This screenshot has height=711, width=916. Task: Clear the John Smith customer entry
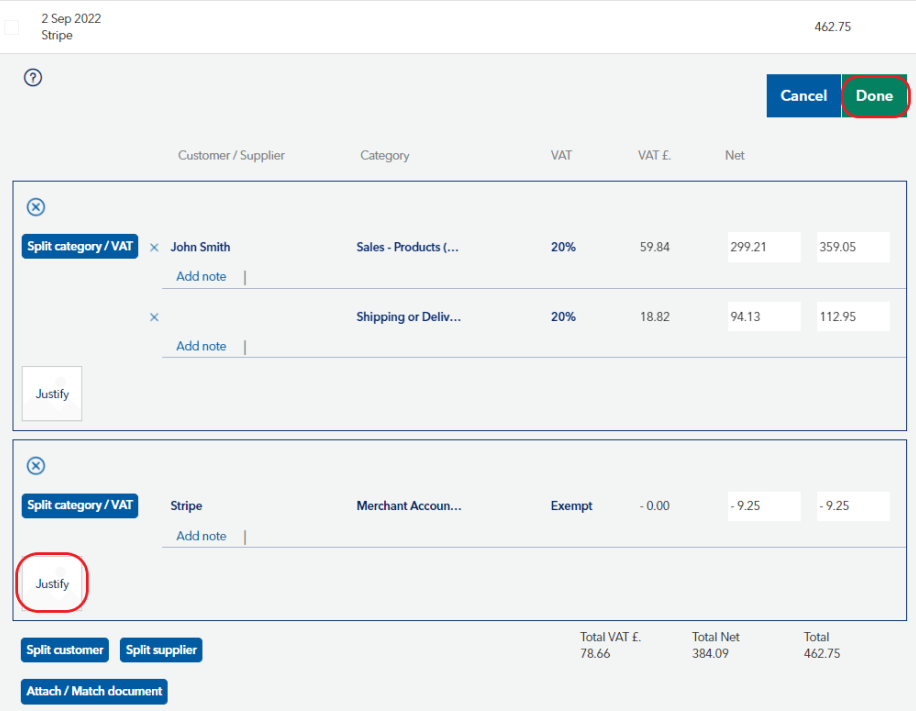click(x=154, y=247)
